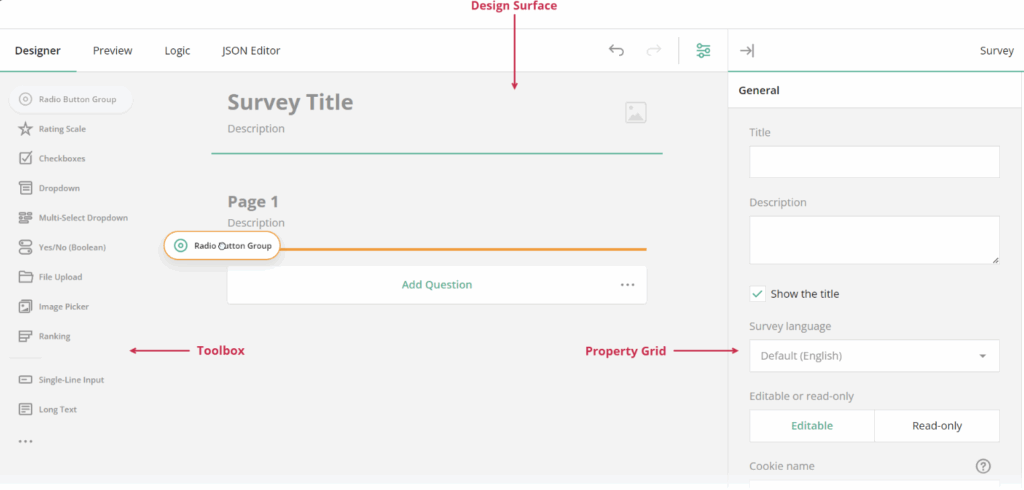Select the Rating Scale star icon
This screenshot has height=490, width=1024.
click(x=25, y=129)
